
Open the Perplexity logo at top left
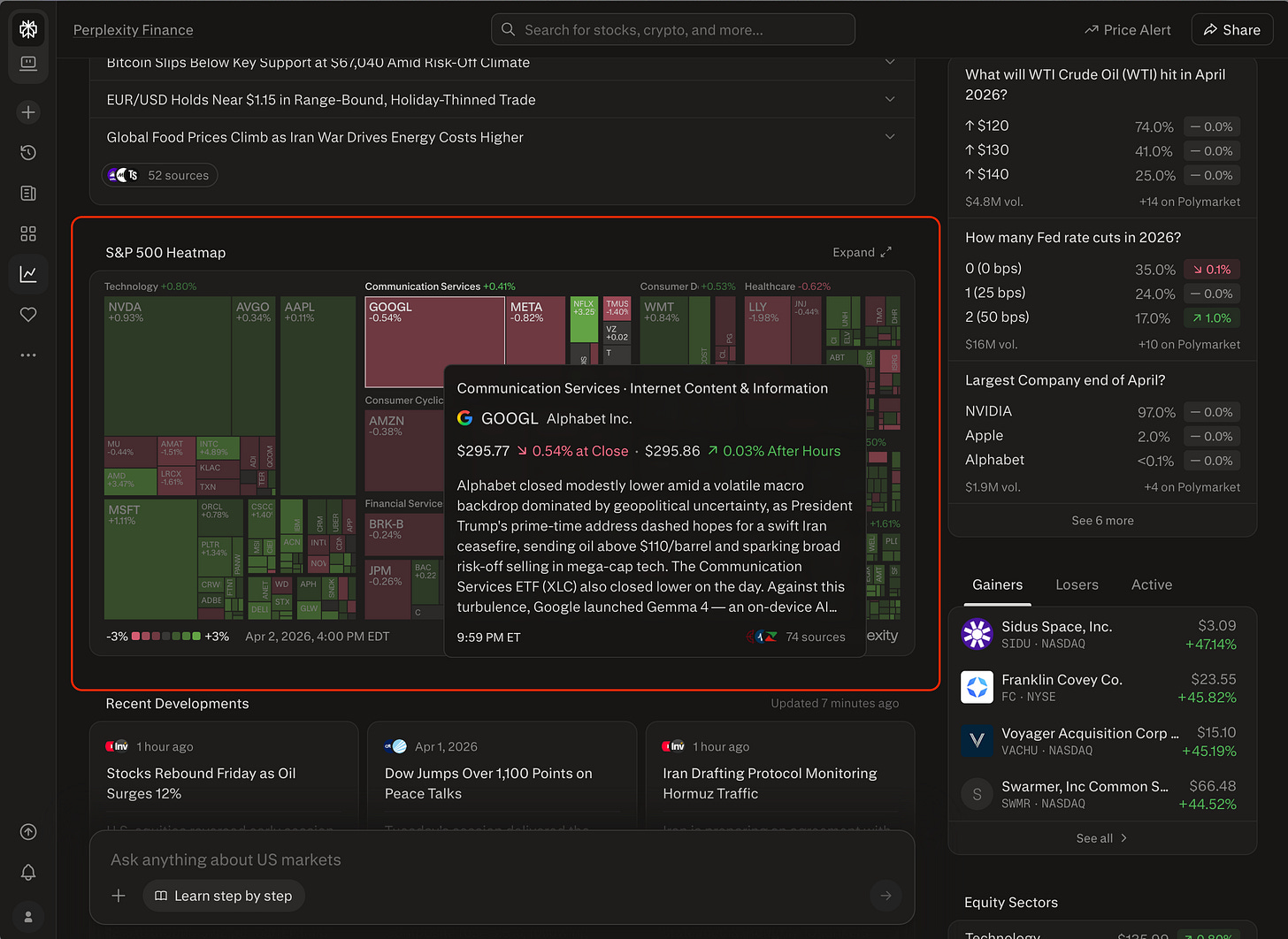pyautogui.click(x=27, y=28)
